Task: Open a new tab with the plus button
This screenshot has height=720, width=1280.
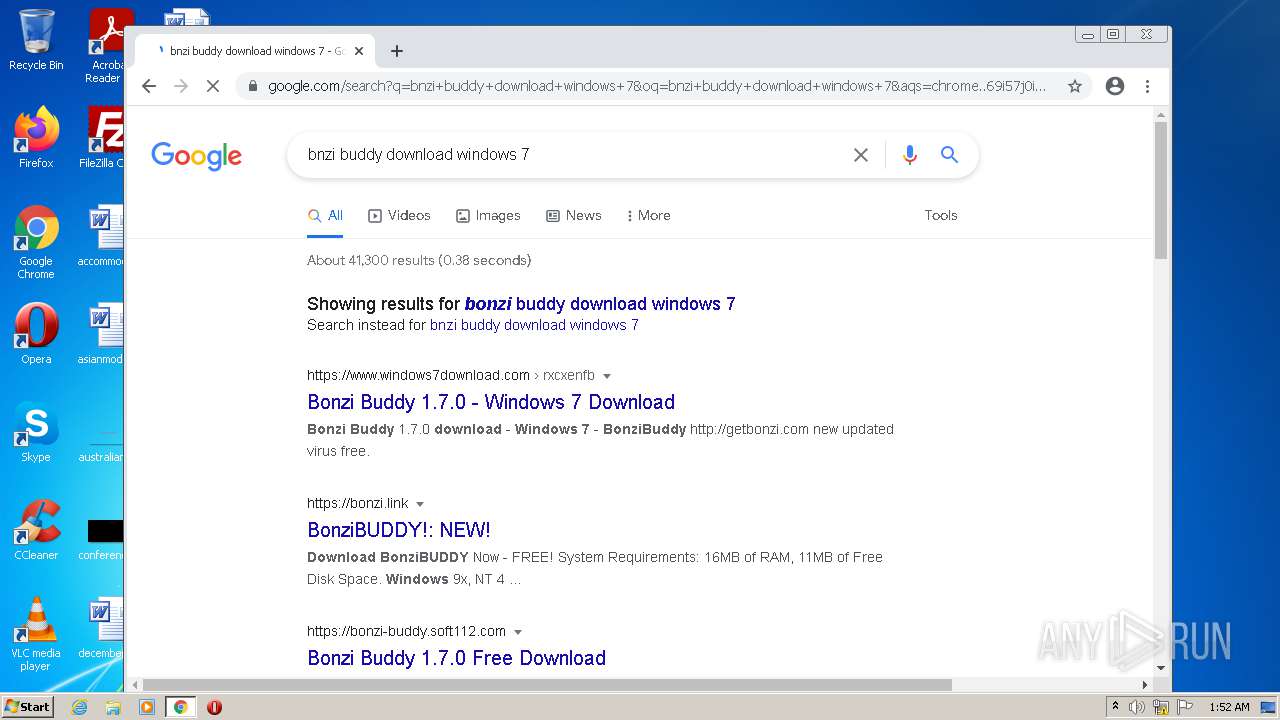Action: pos(397,51)
